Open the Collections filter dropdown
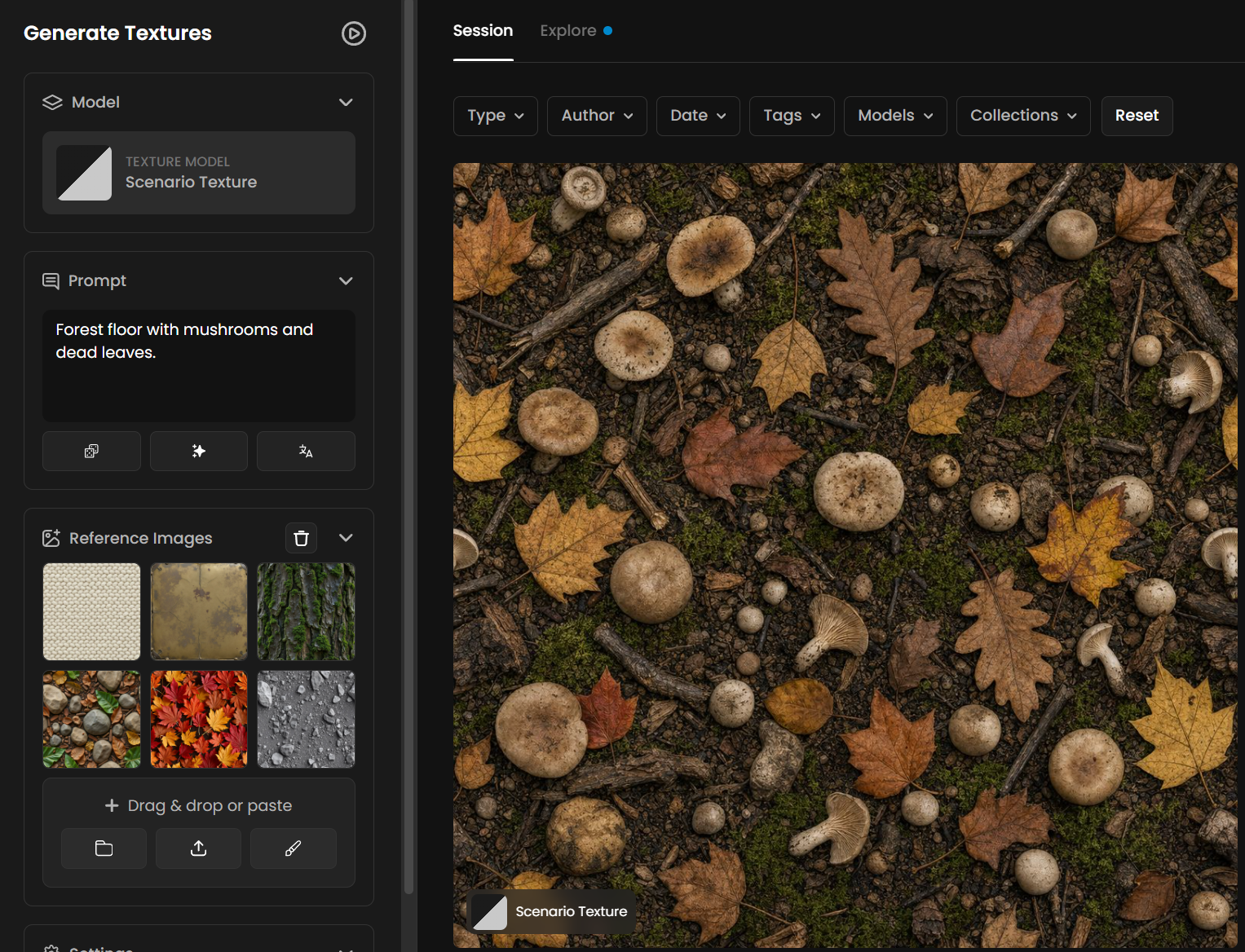Image resolution: width=1245 pixels, height=952 pixels. coord(1023,116)
